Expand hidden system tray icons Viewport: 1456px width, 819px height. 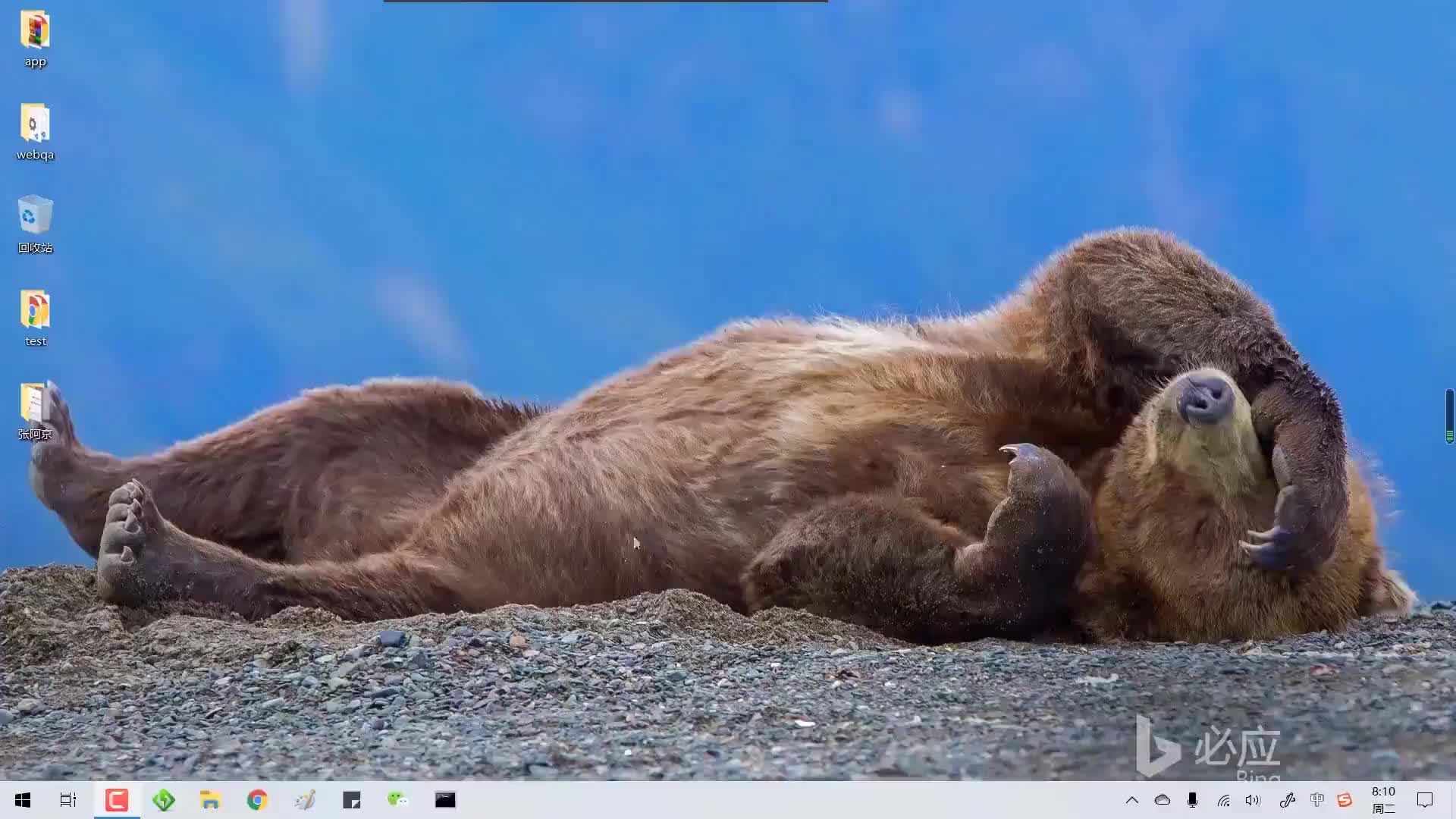pos(1132,800)
